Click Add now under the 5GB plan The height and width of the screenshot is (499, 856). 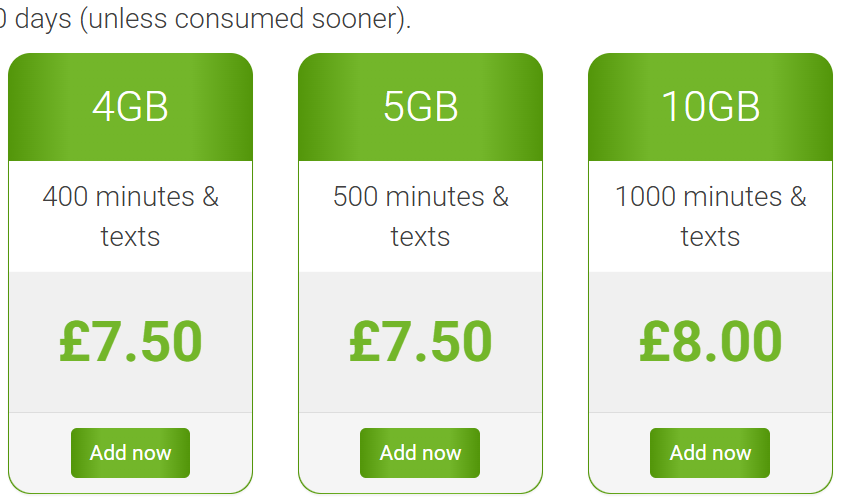pyautogui.click(x=420, y=453)
